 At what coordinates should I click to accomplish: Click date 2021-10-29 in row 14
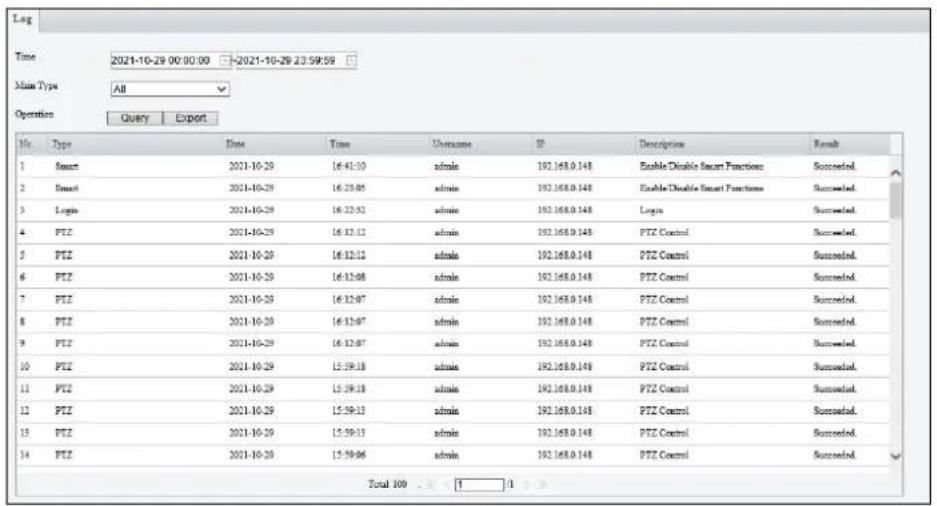(251, 455)
